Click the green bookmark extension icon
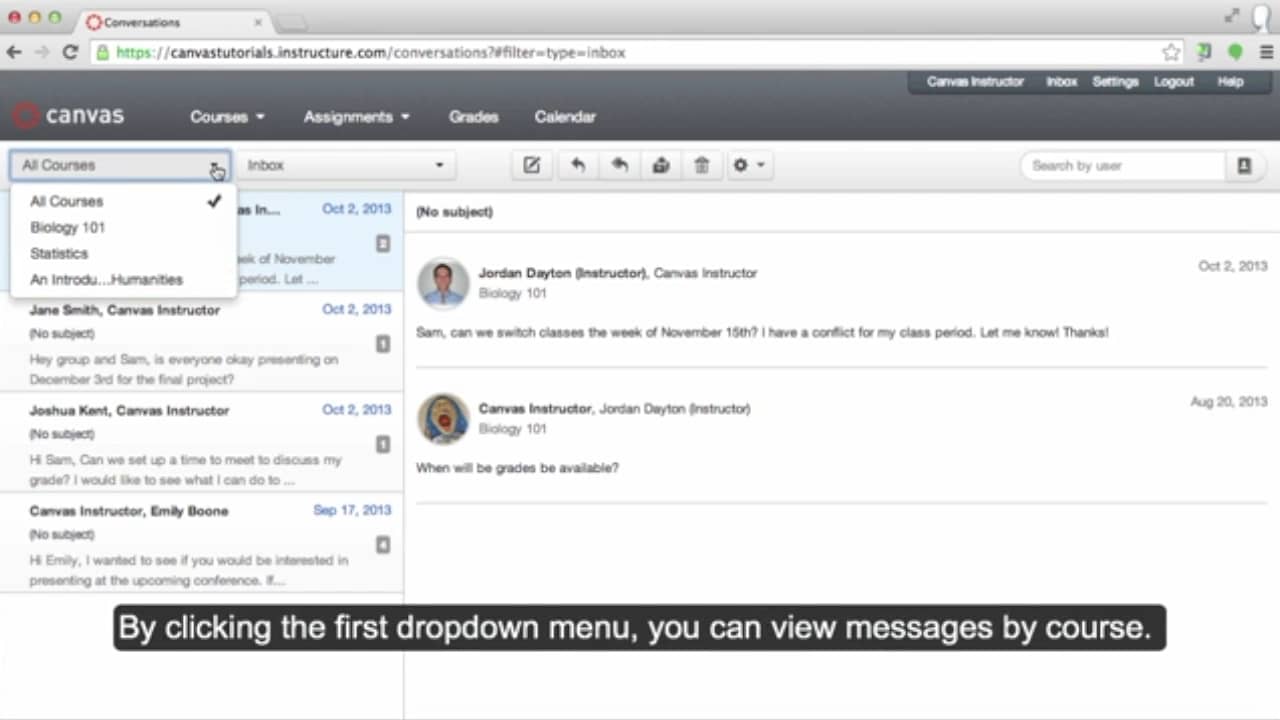 (1205, 52)
